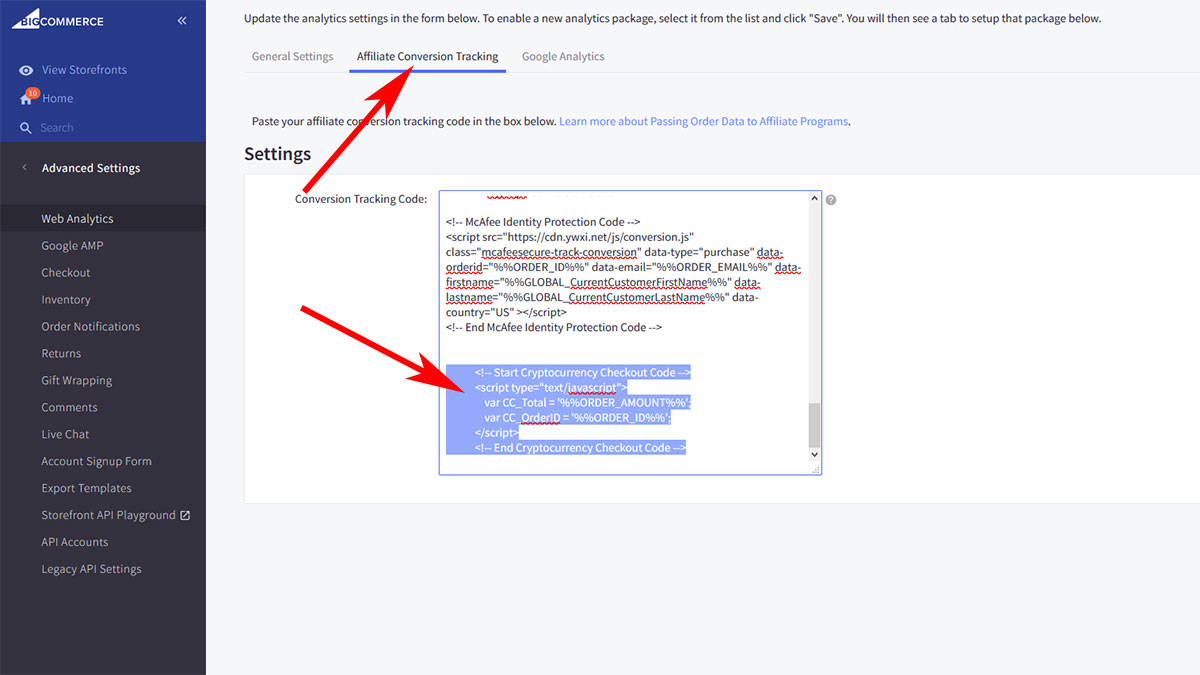Click the textarea scrollbar thumb
The width and height of the screenshot is (1200, 675).
pos(814,425)
